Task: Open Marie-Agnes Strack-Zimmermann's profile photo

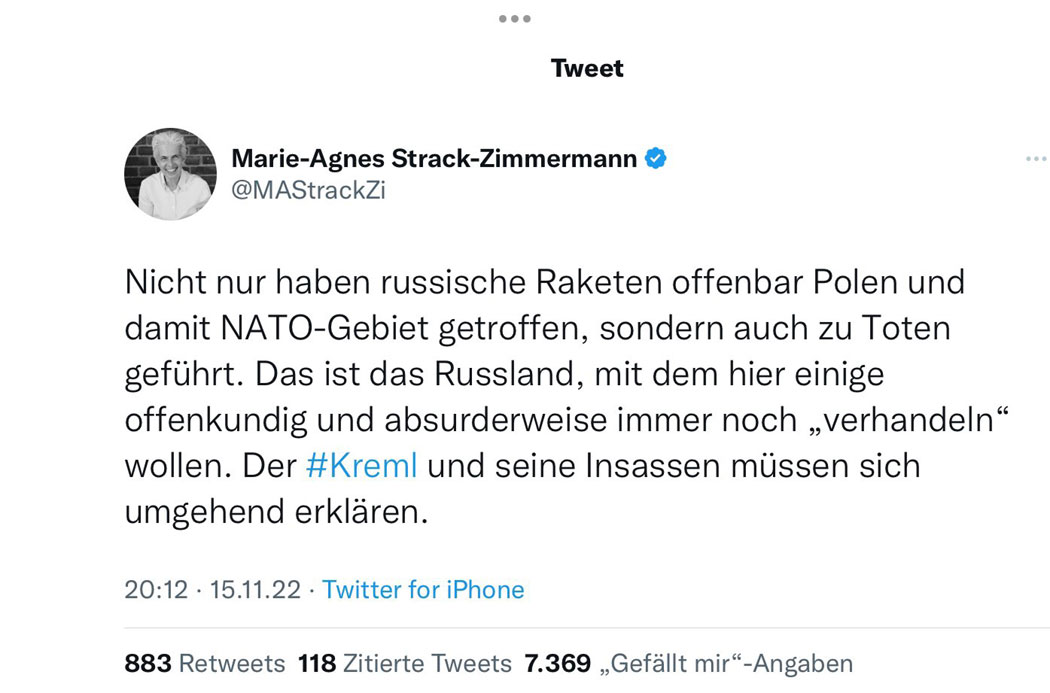Action: [x=170, y=174]
